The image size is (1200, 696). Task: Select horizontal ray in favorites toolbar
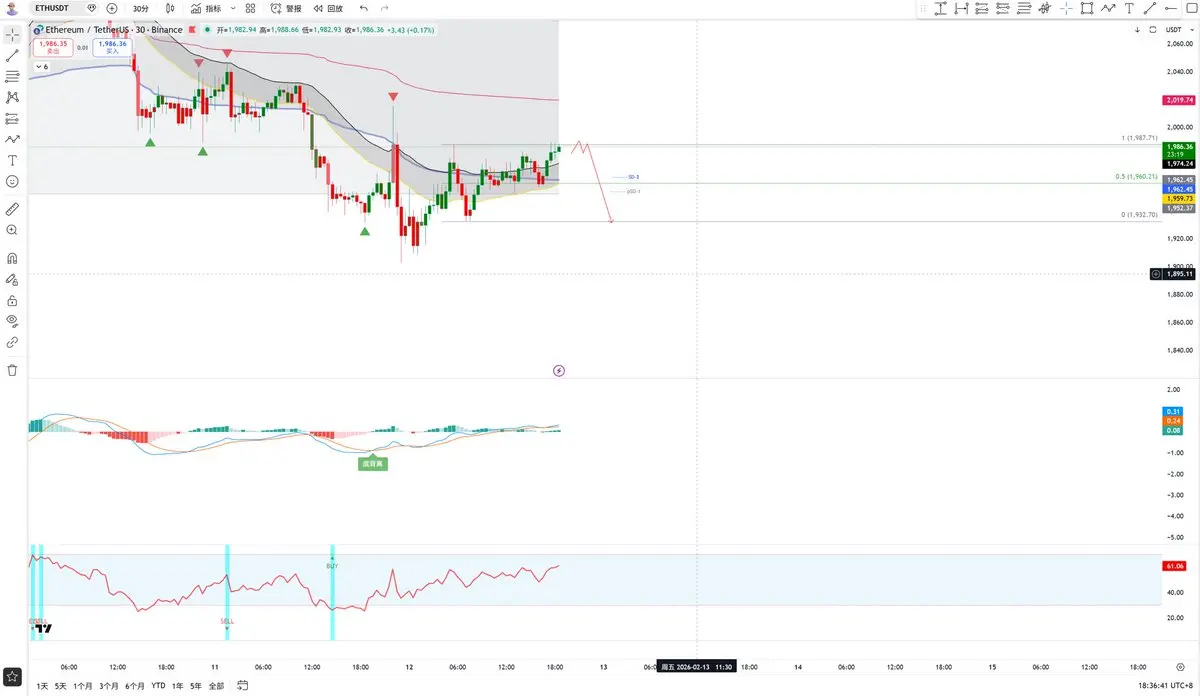point(1171,8)
